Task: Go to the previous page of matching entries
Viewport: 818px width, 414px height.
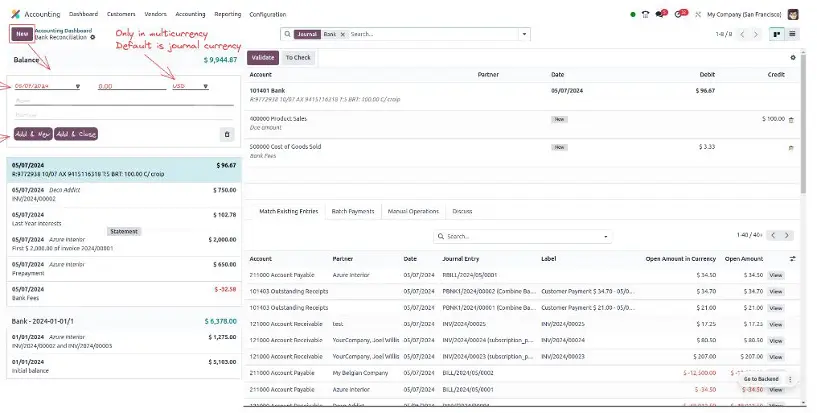Action: [x=773, y=236]
